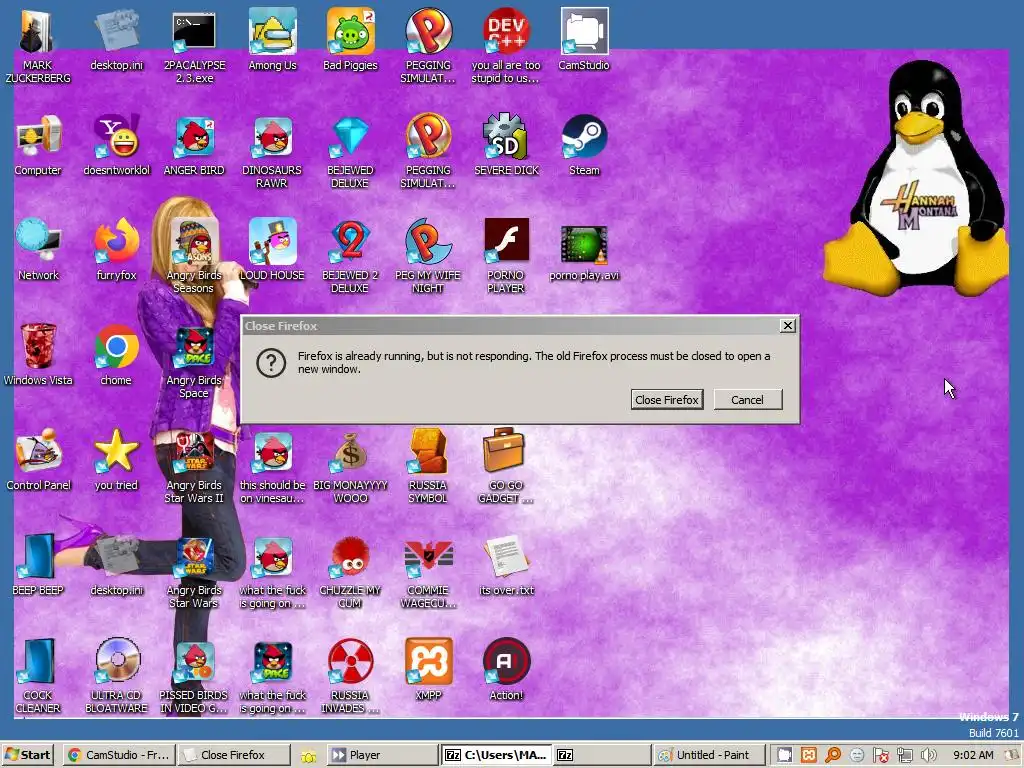
Task: Switch to CamStudio taskbar button
Action: (119, 755)
